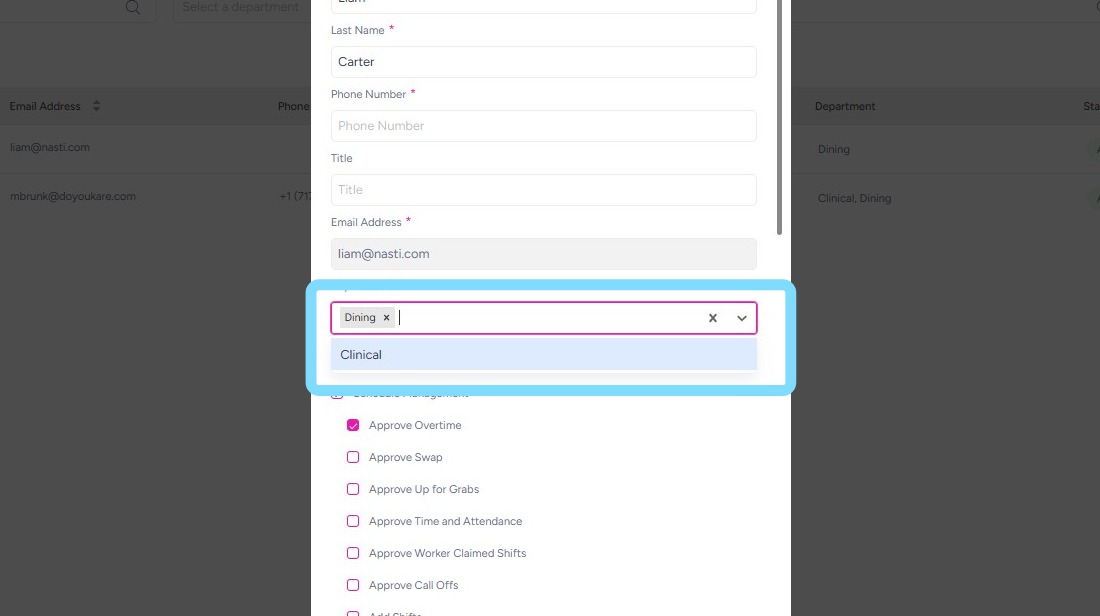The width and height of the screenshot is (1100, 616).
Task: Tick Approve Time and Attendance checkbox
Action: 353,521
